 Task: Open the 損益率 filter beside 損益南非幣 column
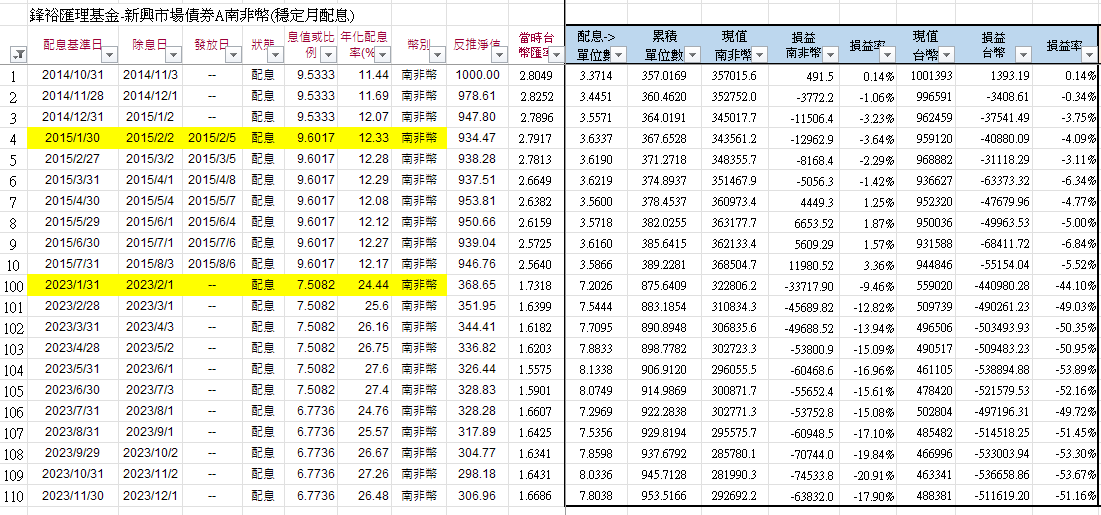[x=888, y=54]
